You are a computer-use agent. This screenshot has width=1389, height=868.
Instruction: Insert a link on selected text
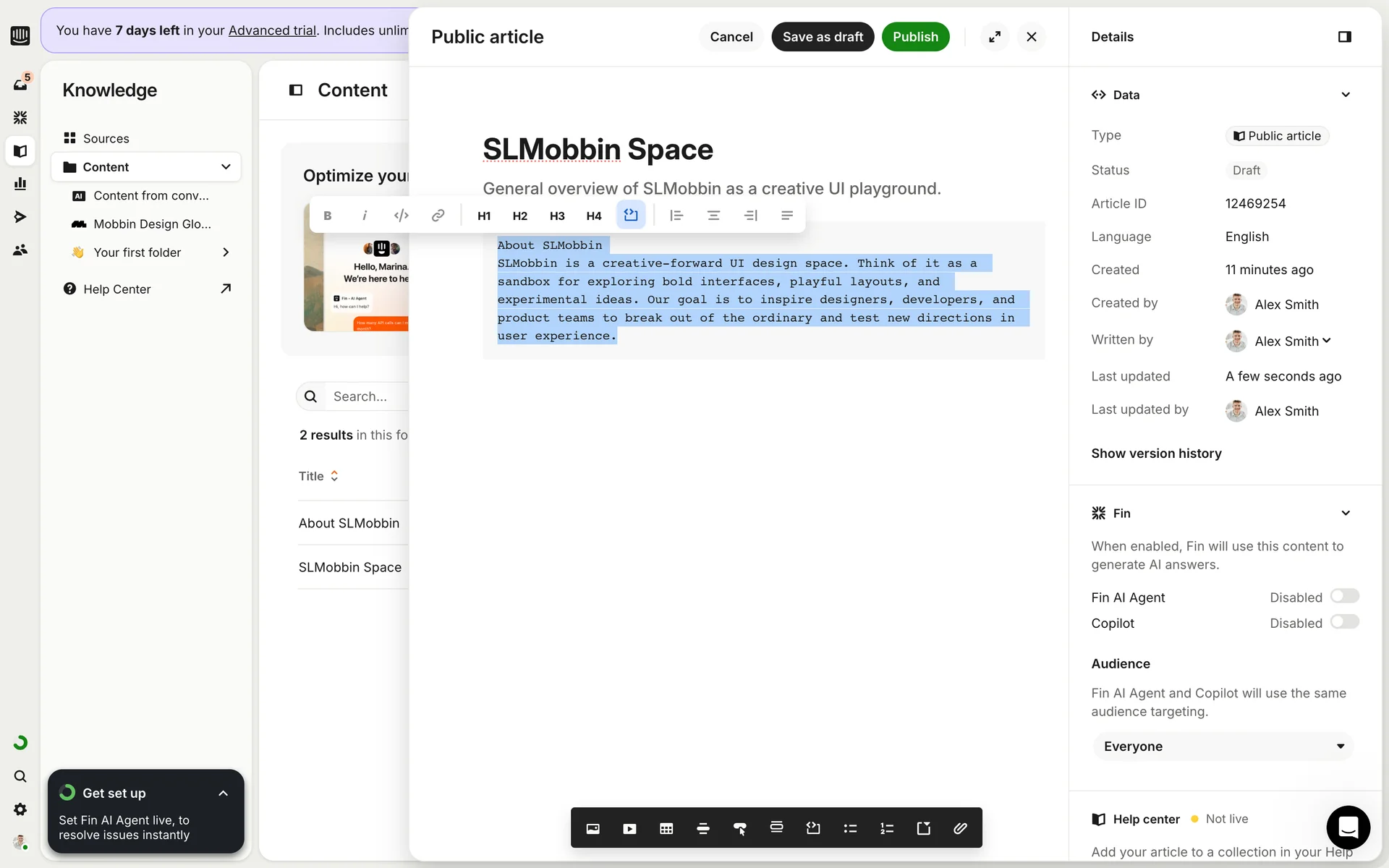coord(438,216)
